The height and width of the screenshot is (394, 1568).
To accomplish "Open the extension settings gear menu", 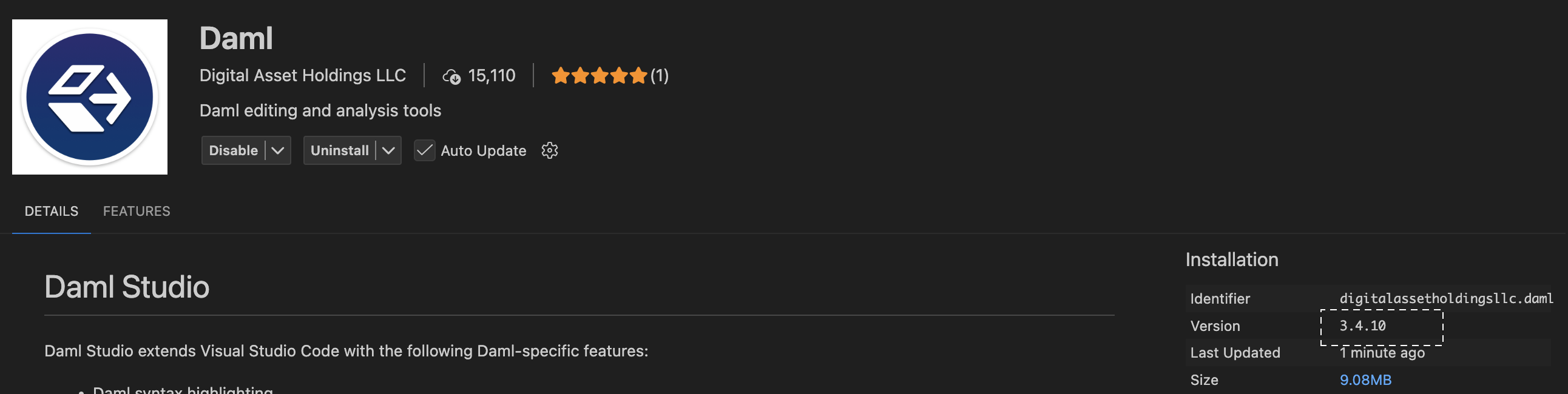I will (549, 150).
